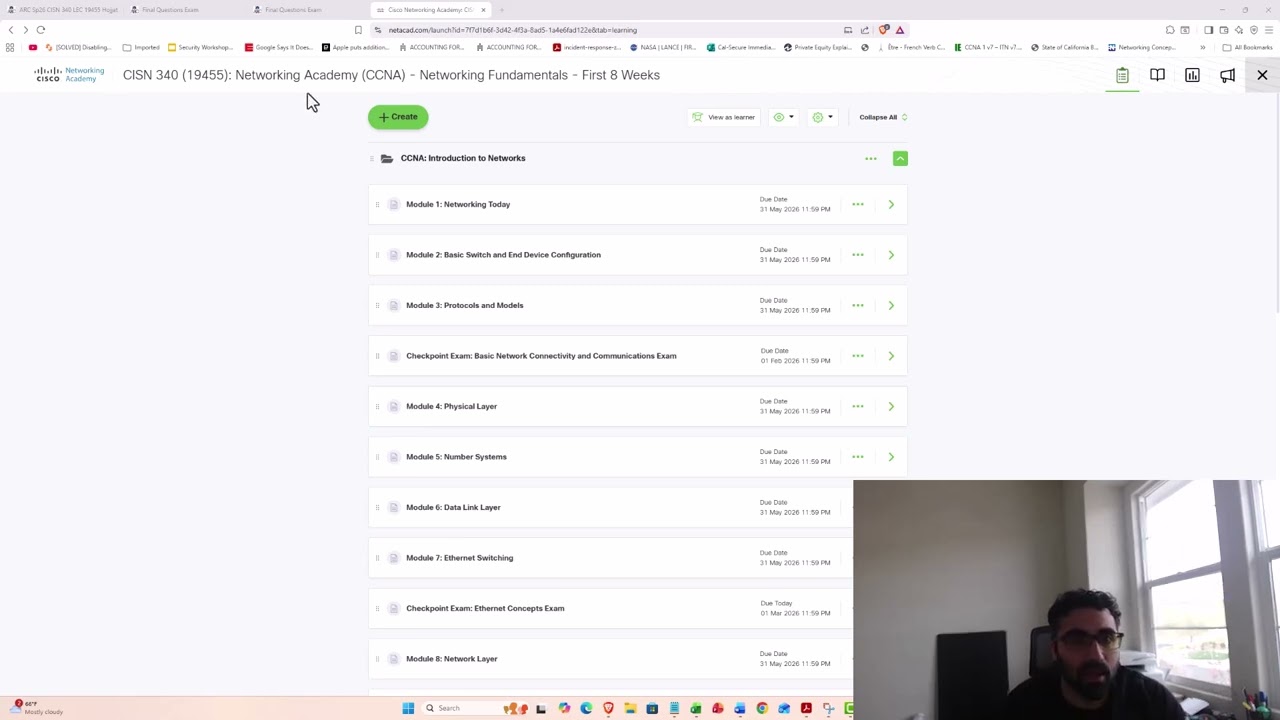Image resolution: width=1280 pixels, height=720 pixels.
Task: Open Brave browser from the taskbar
Action: [x=608, y=708]
